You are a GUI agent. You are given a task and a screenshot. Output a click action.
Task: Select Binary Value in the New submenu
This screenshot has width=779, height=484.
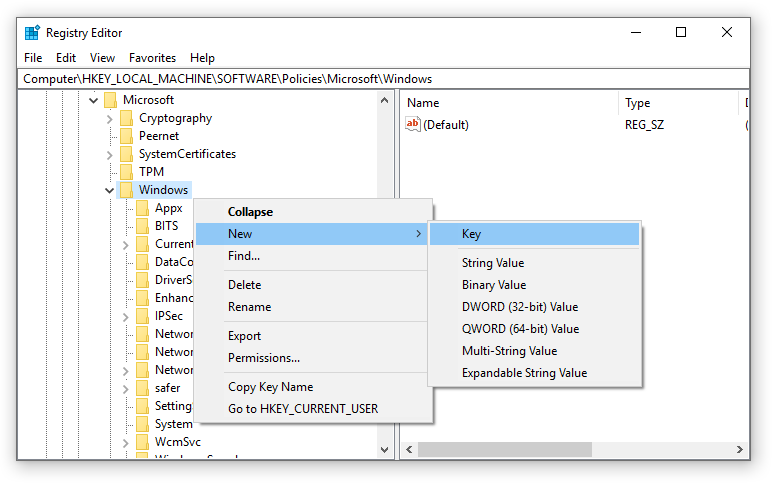535,285
